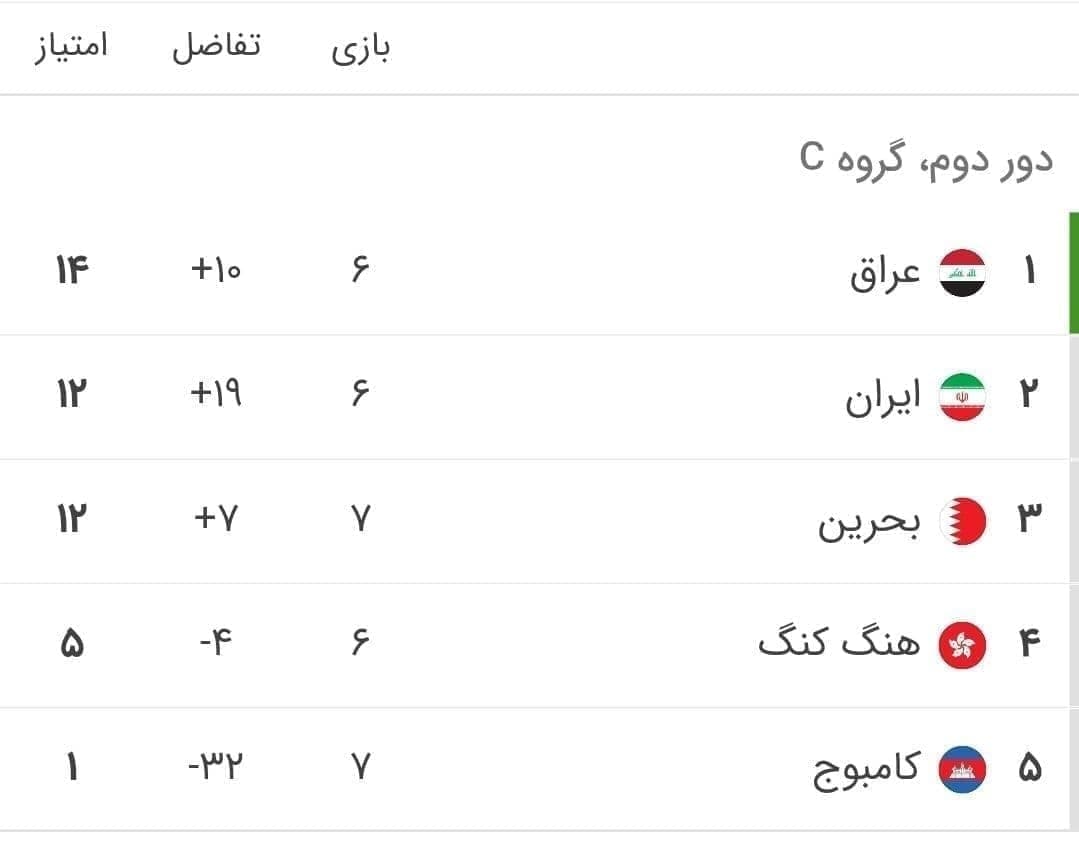Viewport: 1079px width, 847px height.
Task: Click Iran's +19 goal difference value
Action: click(216, 396)
